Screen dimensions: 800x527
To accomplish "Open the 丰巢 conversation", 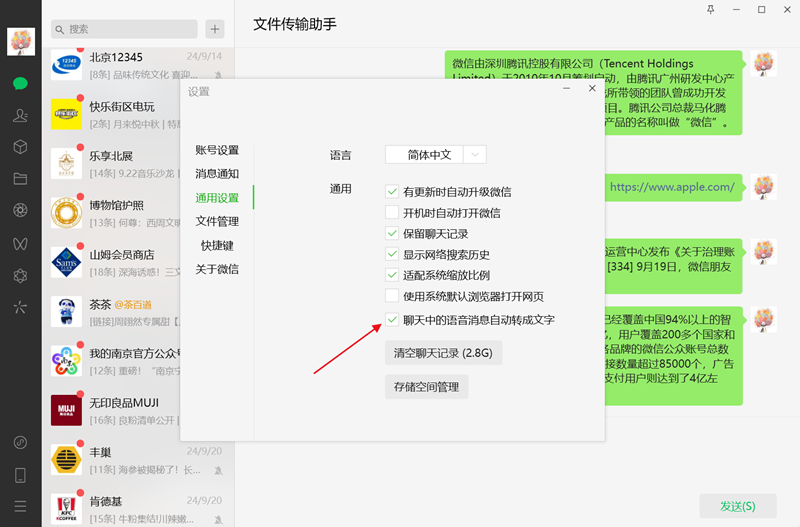I will pos(138,461).
